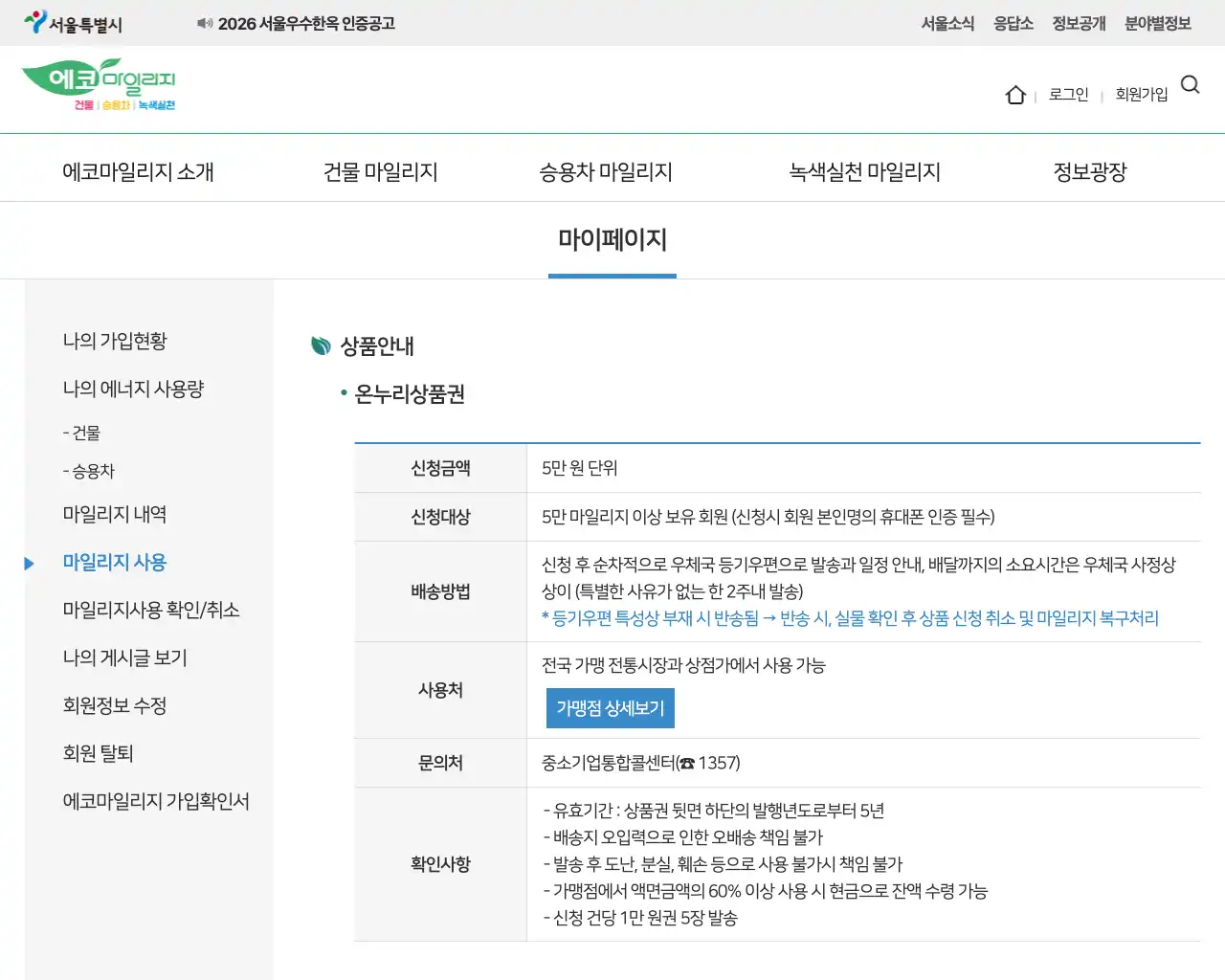Image resolution: width=1225 pixels, height=980 pixels.
Task: Click the 가맹점 상세보기 button
Action: 611,708
